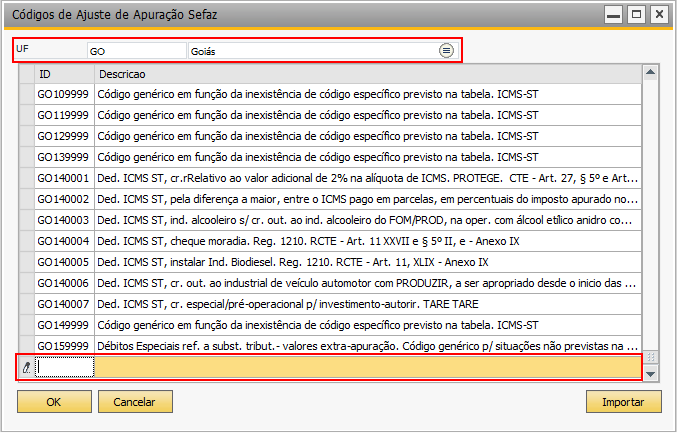Image resolution: width=677 pixels, height=433 pixels.
Task: Click the pencil edit icon in new row
Action: [26, 367]
